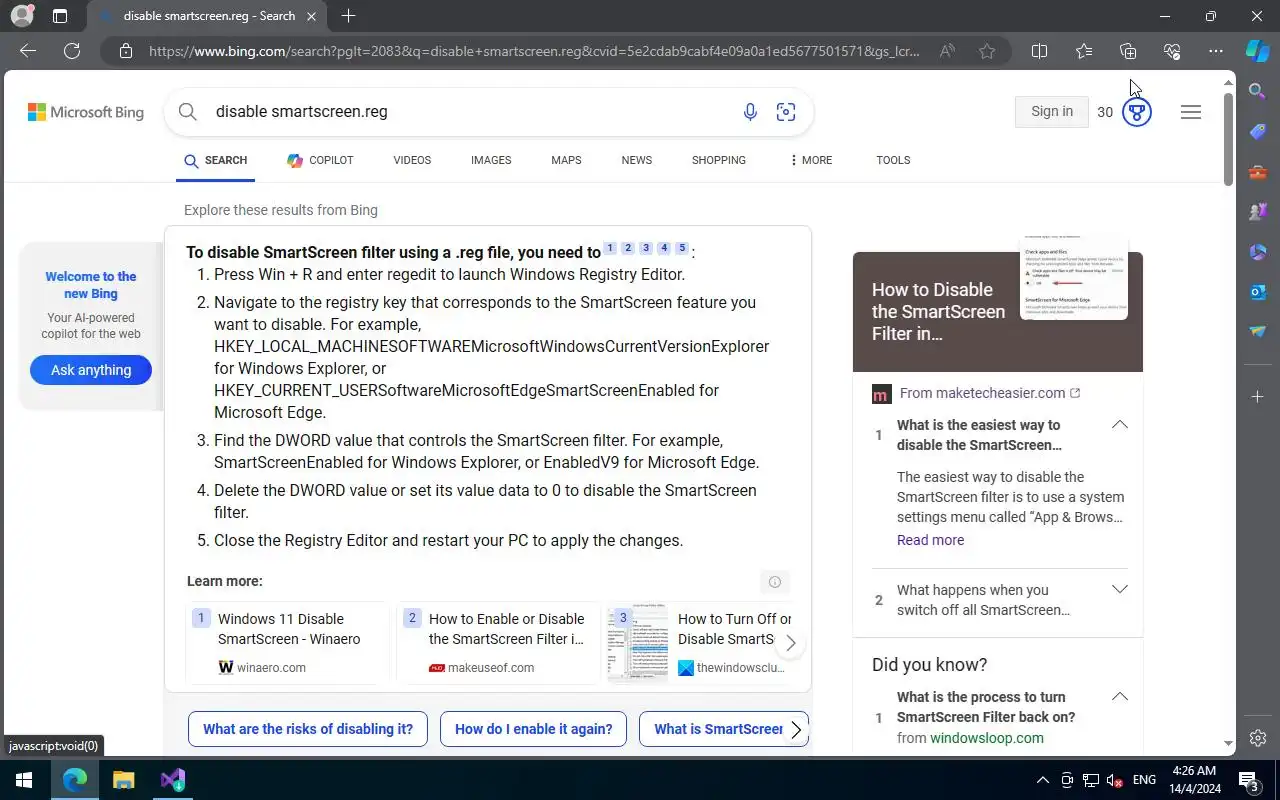Screen dimensions: 1280x800
Task: Open Collections icon in toolbar
Action: (1128, 51)
